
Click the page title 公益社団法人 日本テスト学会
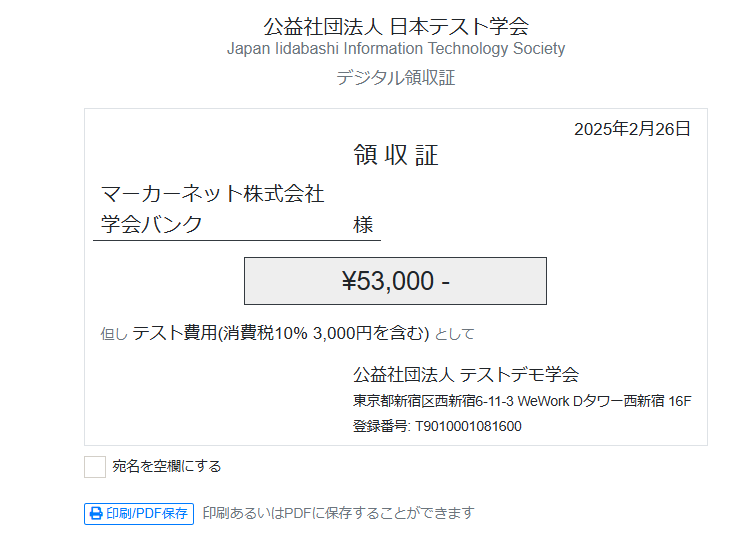396,26
